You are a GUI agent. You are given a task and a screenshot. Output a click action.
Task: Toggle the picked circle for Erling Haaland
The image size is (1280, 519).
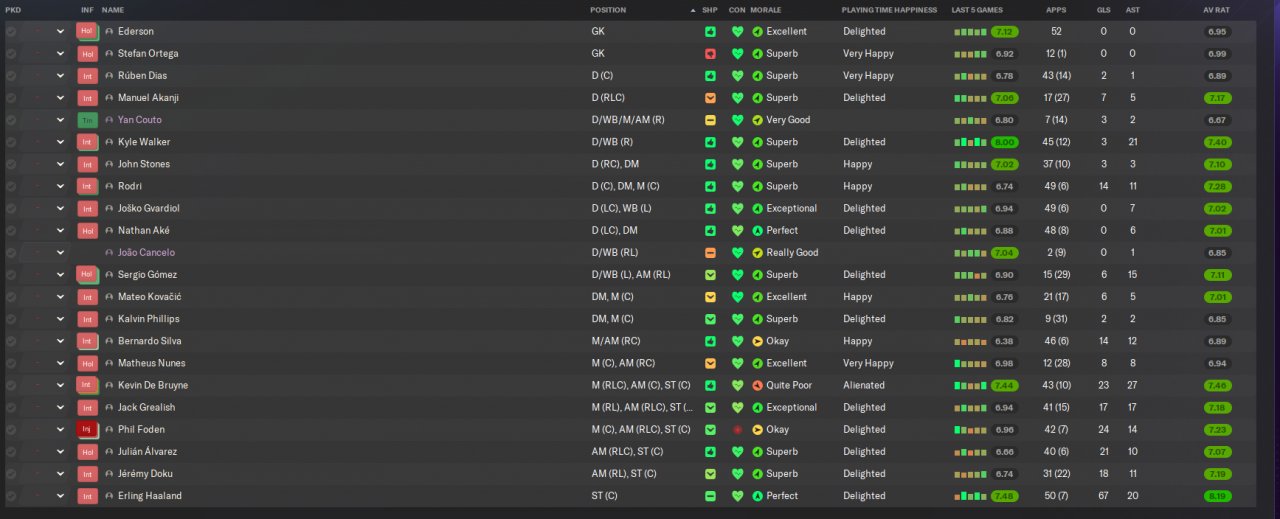(x=11, y=496)
